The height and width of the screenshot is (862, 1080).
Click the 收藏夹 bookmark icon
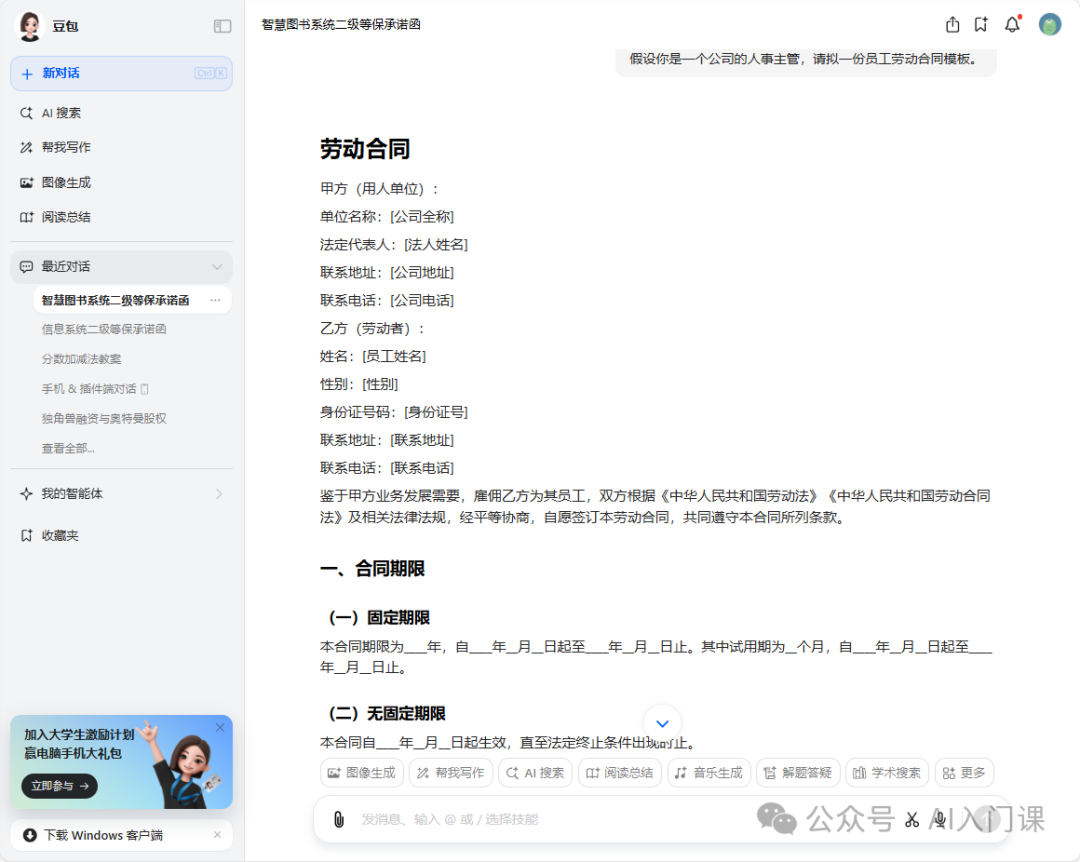tap(26, 535)
